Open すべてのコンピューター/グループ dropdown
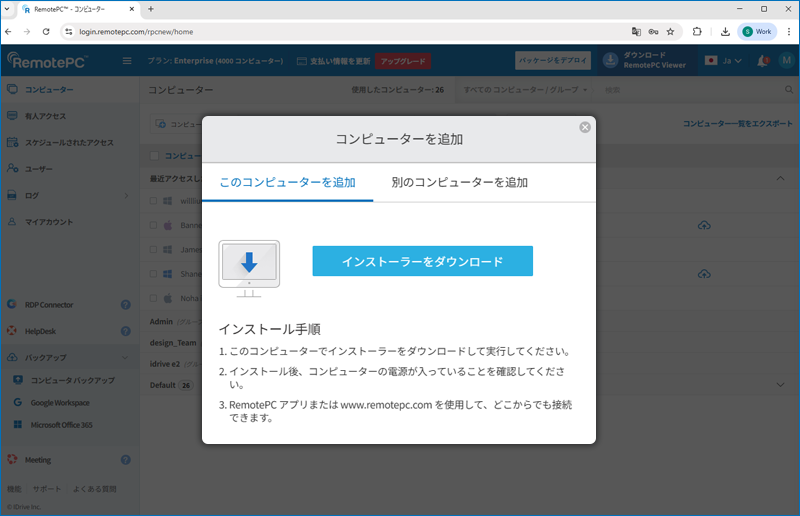Screen dimensions: 800x516 (x=525, y=90)
